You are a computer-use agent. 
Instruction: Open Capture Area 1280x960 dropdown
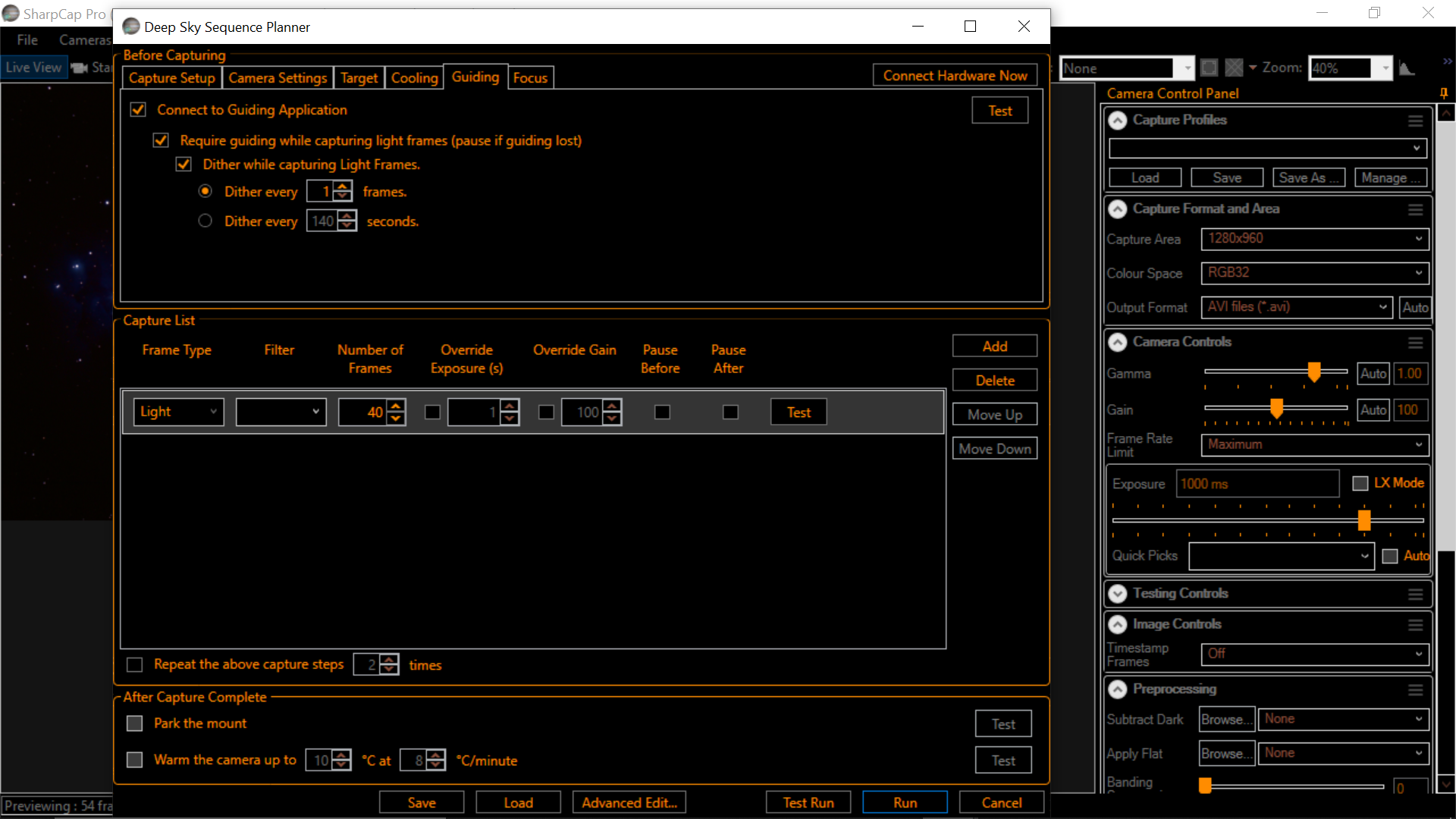(x=1315, y=239)
